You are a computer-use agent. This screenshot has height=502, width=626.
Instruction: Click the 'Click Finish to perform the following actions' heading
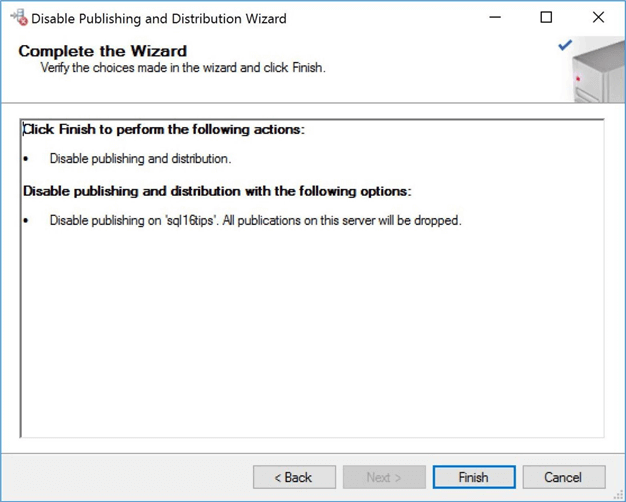click(x=164, y=129)
